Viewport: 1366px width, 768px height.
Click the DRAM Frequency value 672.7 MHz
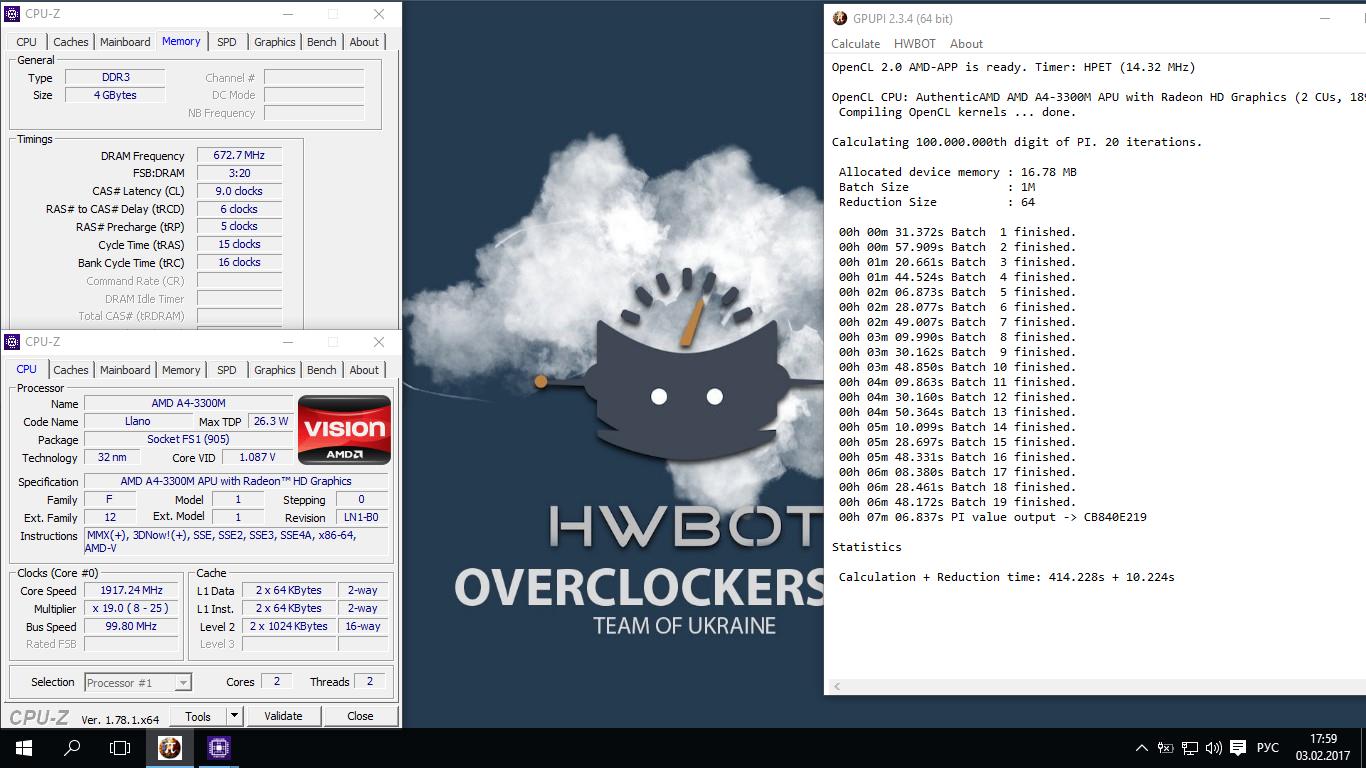pyautogui.click(x=239, y=156)
